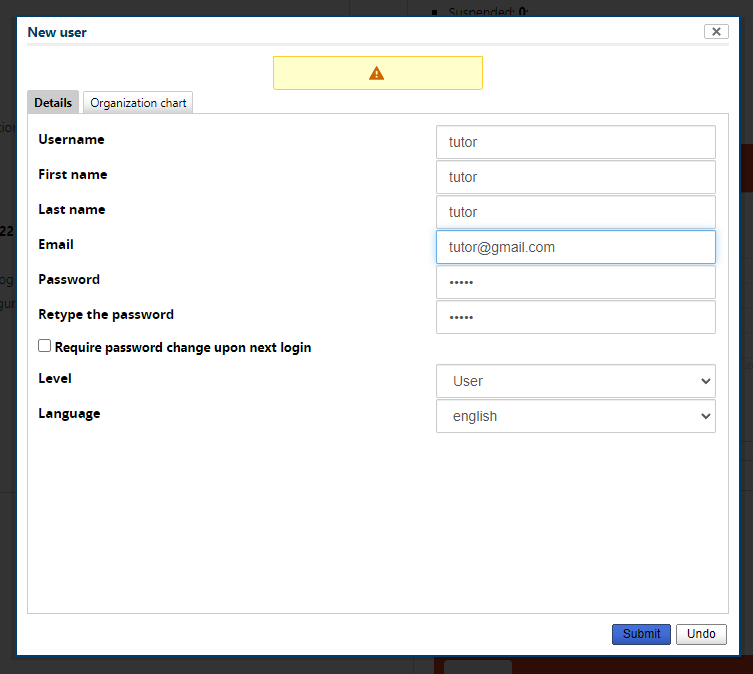Click the Retype the password field
Viewport: 753px width, 674px height.
576,317
